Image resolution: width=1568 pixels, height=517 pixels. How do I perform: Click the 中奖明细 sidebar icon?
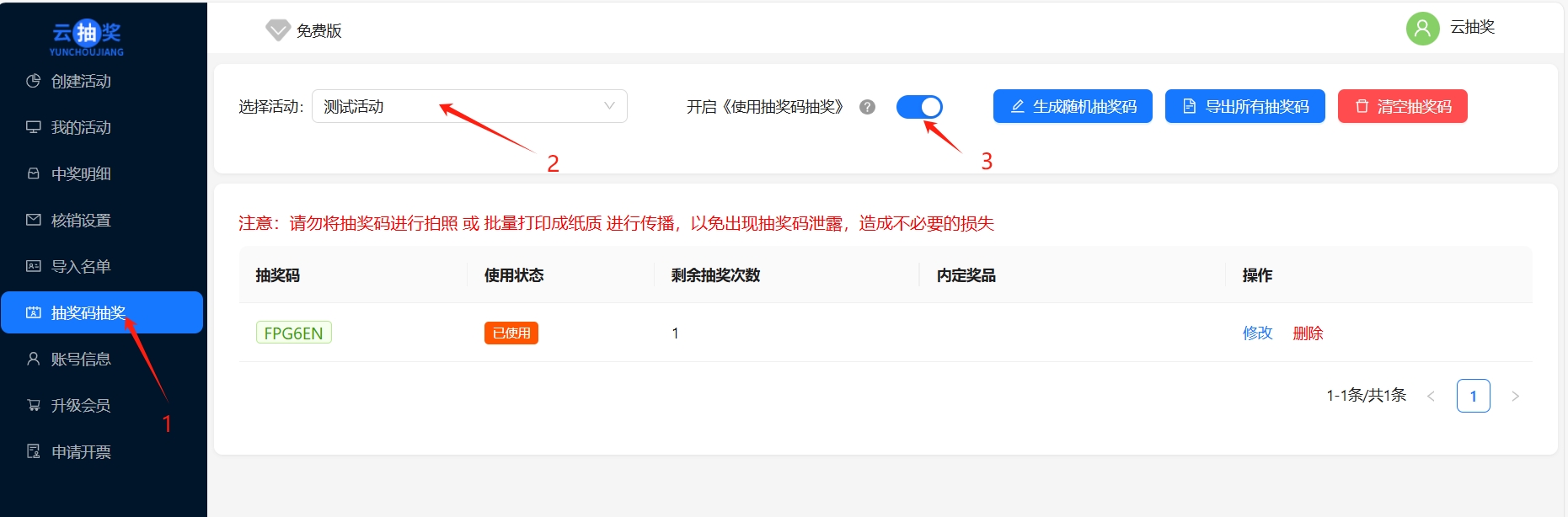pyautogui.click(x=34, y=173)
